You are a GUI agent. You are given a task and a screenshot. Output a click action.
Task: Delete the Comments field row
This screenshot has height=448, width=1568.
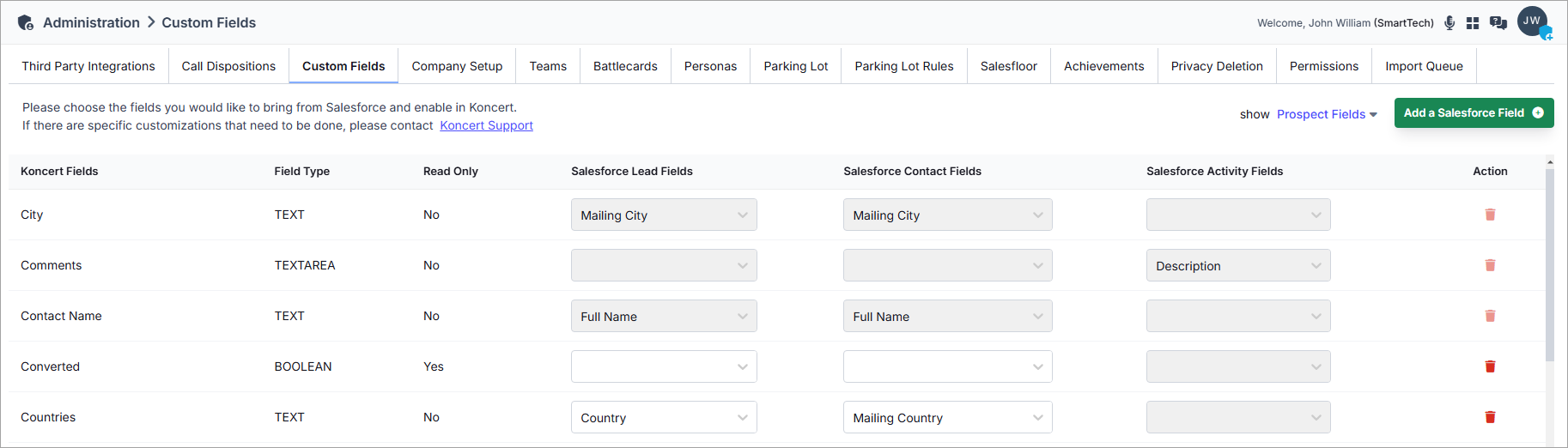1490,265
